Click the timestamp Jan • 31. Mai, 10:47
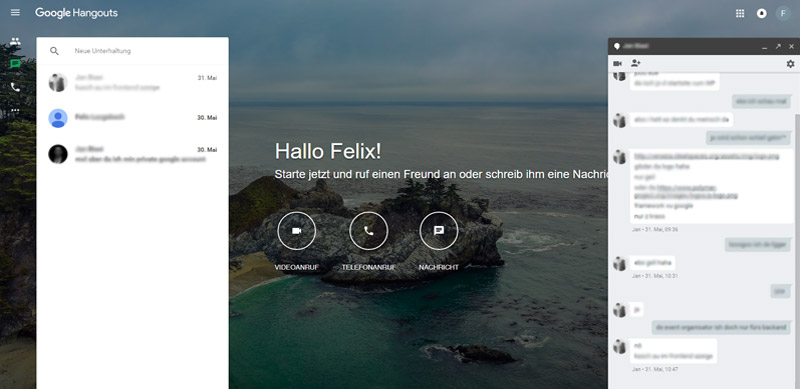Screen dimensions: 800x389 click(655, 369)
